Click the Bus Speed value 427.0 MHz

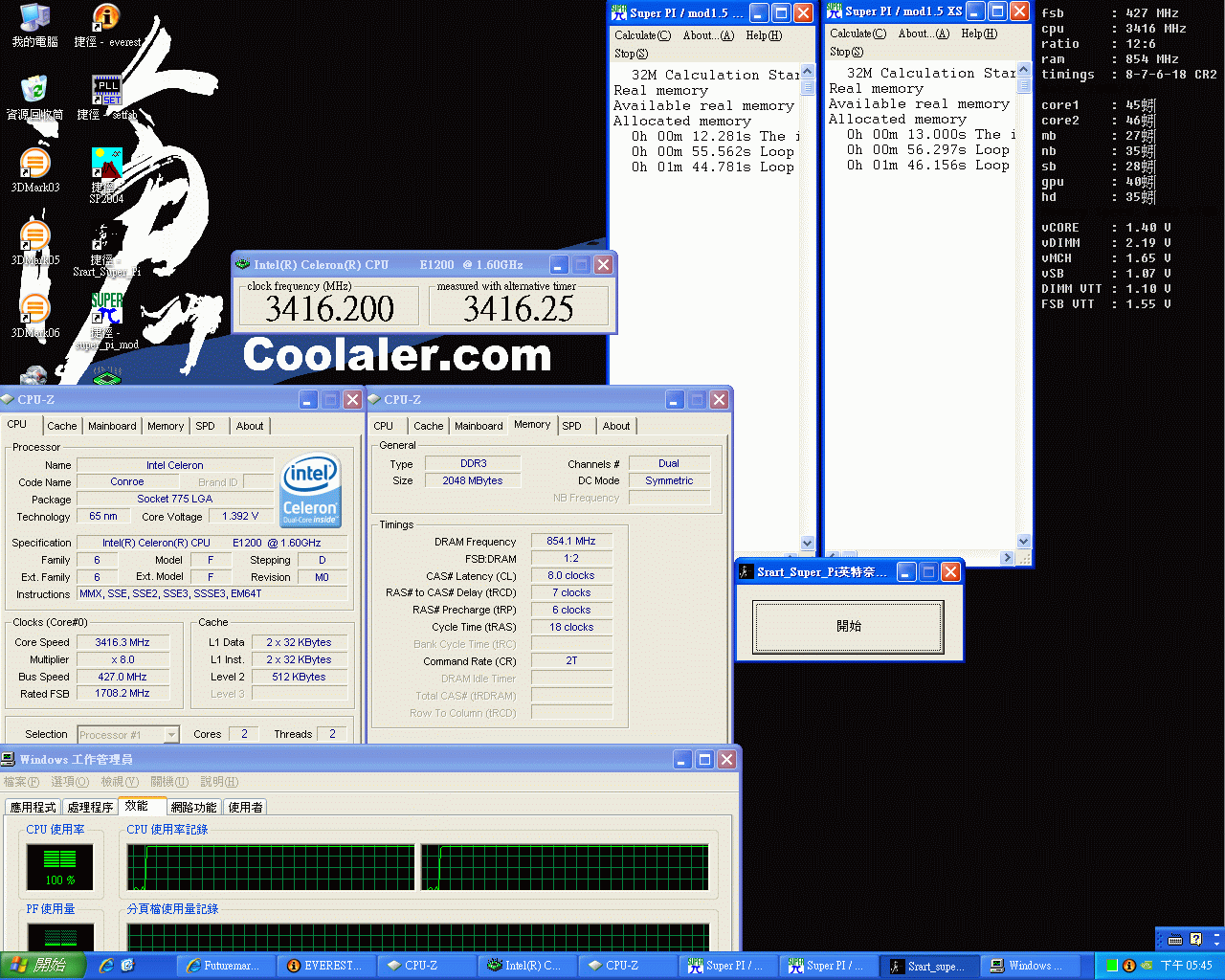(122, 677)
